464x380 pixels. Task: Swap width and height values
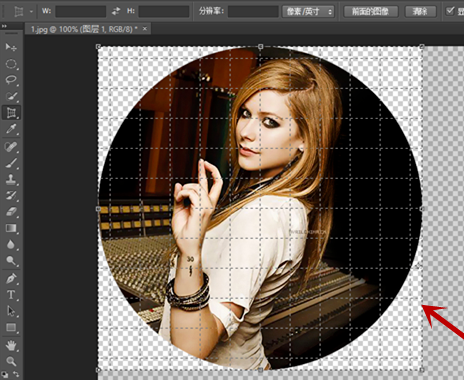116,11
